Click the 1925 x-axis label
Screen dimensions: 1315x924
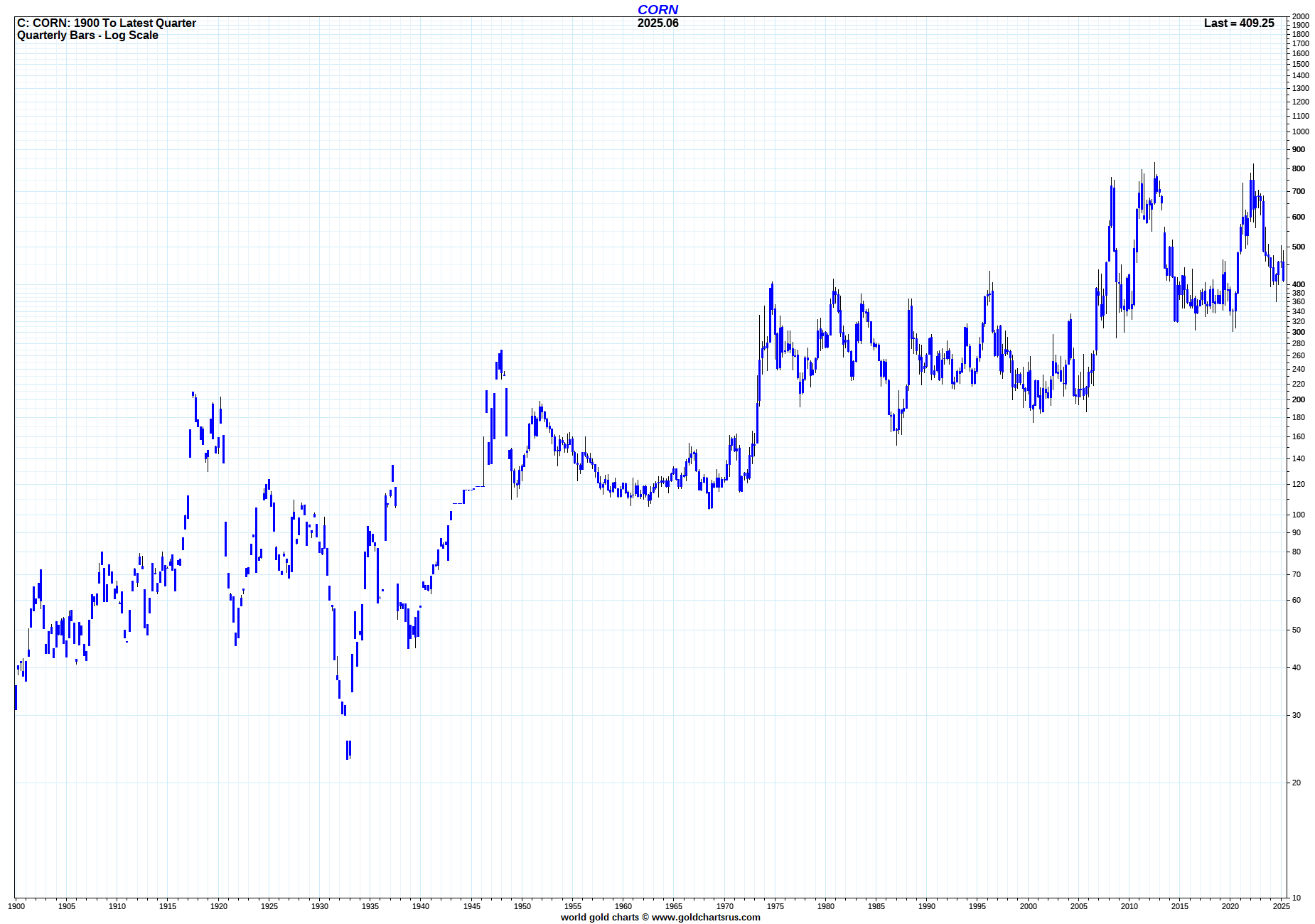click(x=269, y=906)
